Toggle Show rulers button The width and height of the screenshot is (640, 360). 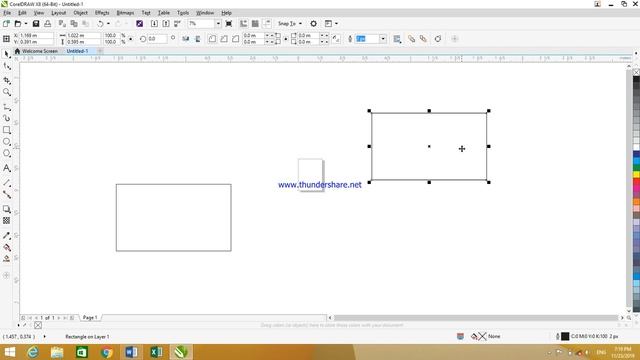tap(244, 24)
